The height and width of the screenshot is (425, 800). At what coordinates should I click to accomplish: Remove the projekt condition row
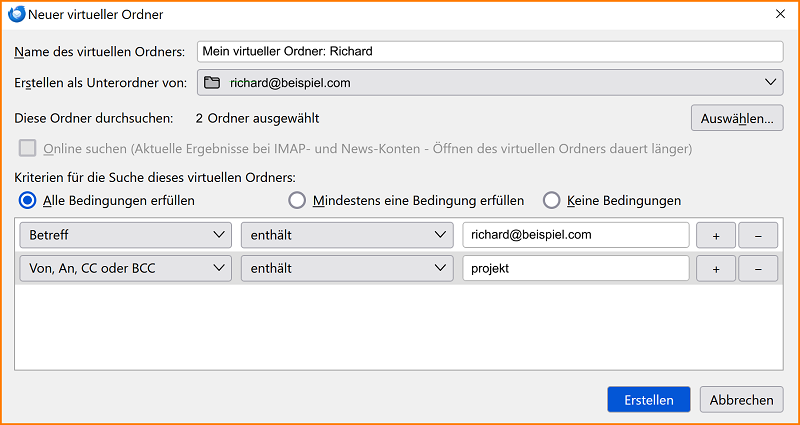click(758, 268)
